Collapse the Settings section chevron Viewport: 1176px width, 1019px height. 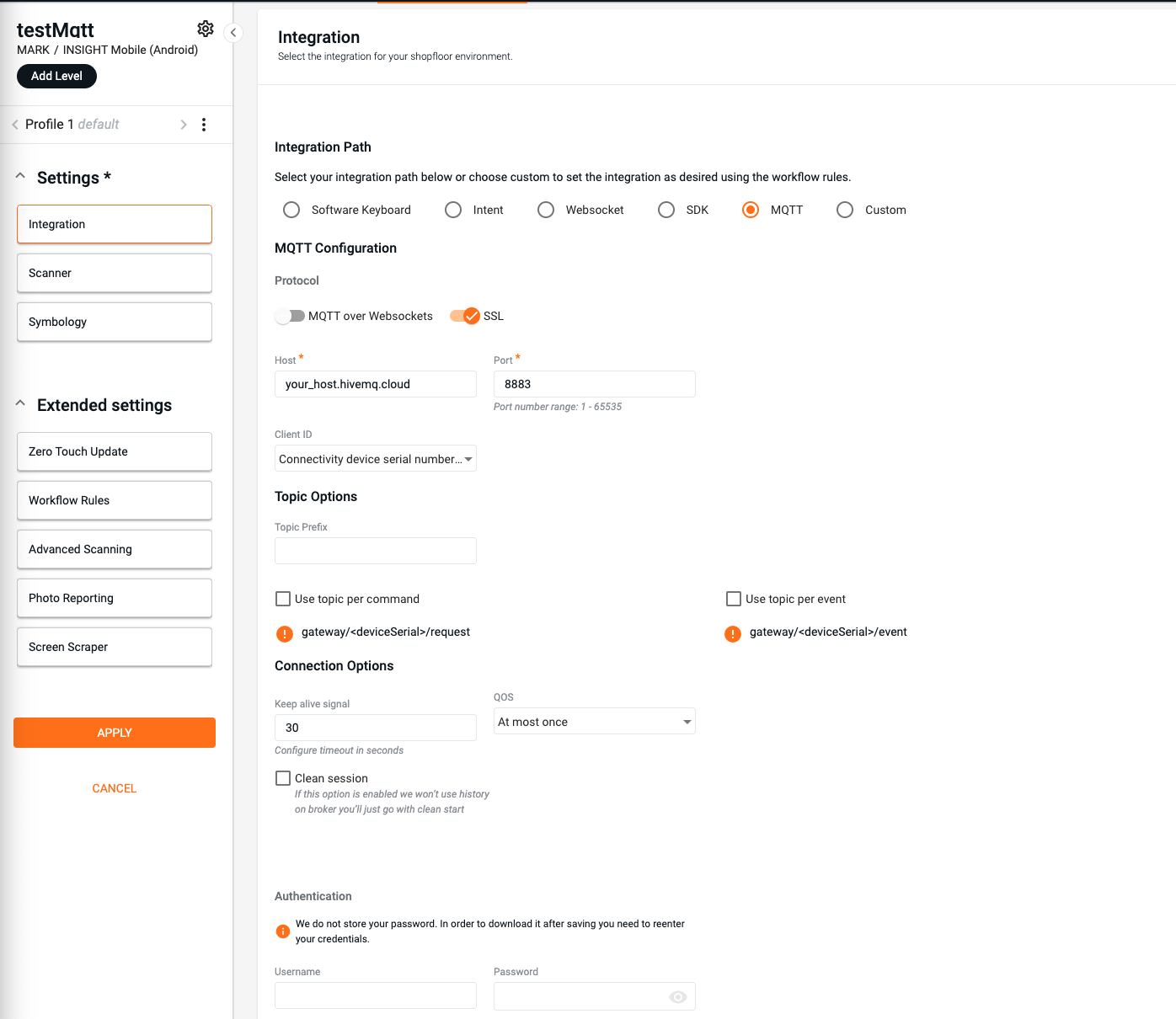point(20,176)
